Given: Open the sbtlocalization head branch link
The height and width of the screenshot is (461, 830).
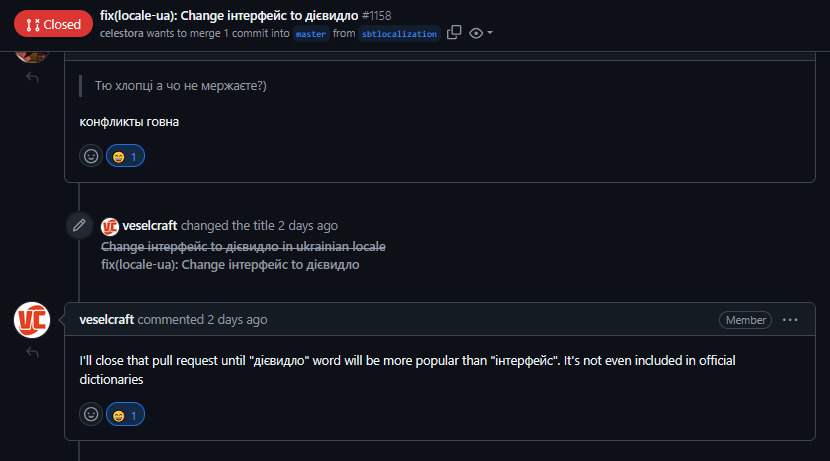Looking at the screenshot, I should [399, 34].
